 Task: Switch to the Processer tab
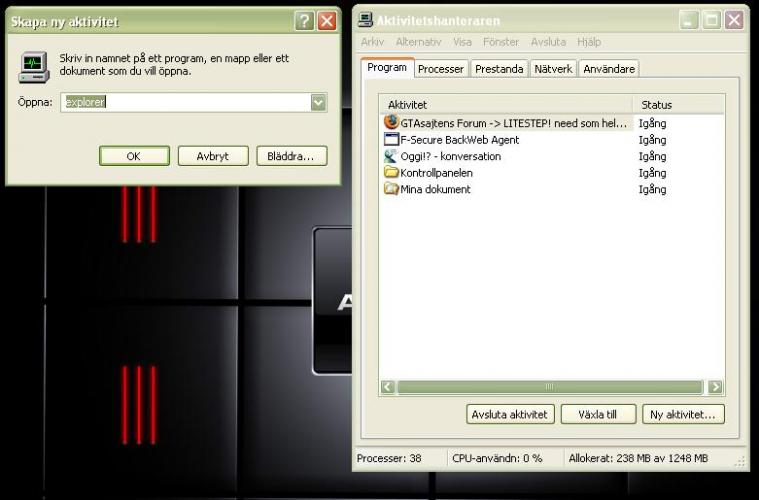tap(440, 69)
